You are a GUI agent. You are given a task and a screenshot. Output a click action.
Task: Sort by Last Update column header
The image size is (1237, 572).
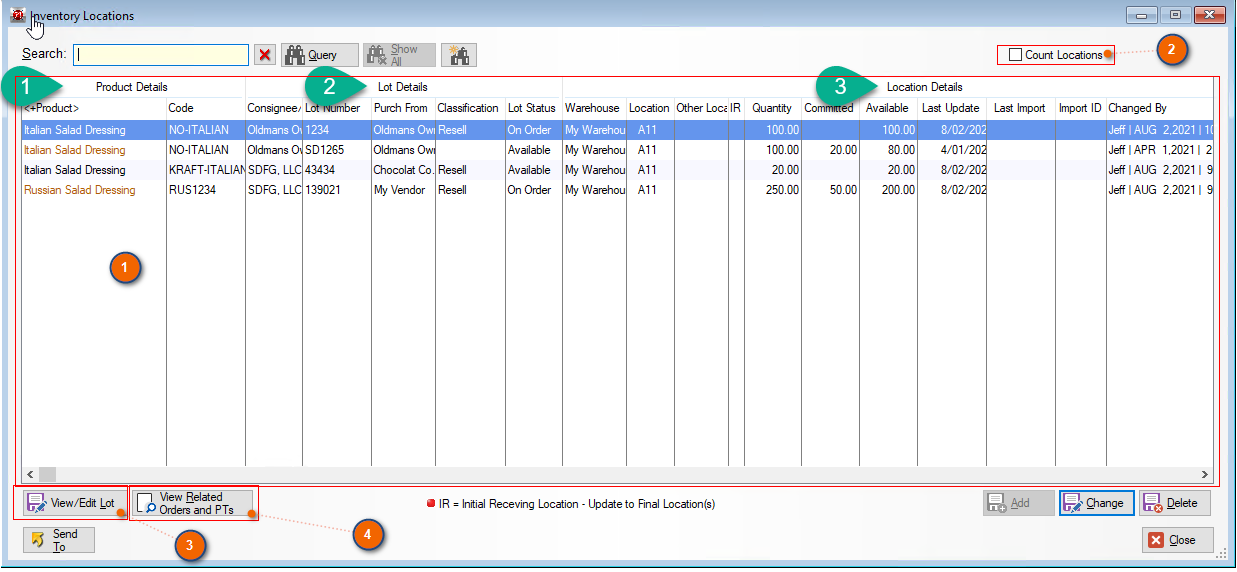[x=951, y=108]
